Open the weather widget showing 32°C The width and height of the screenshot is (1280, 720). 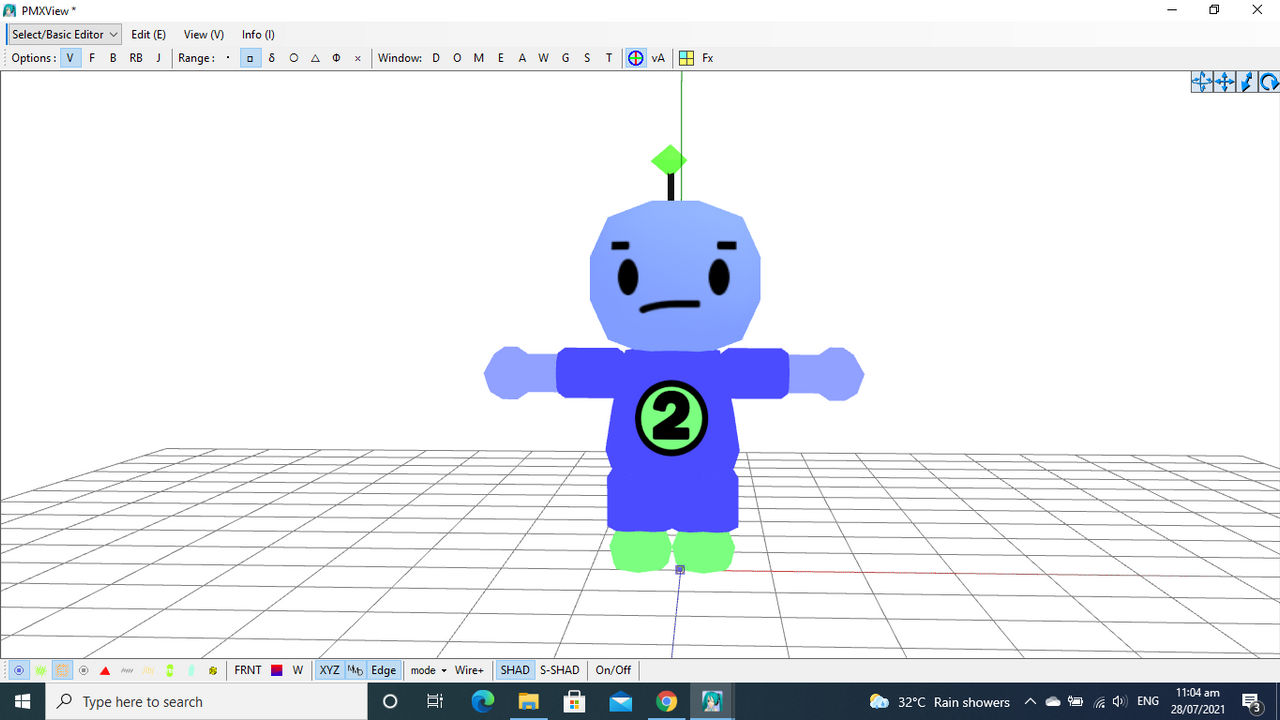pos(940,702)
